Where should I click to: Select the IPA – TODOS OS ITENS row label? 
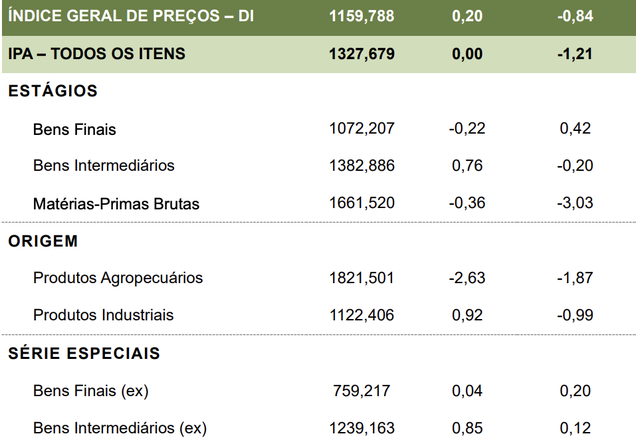point(96,54)
